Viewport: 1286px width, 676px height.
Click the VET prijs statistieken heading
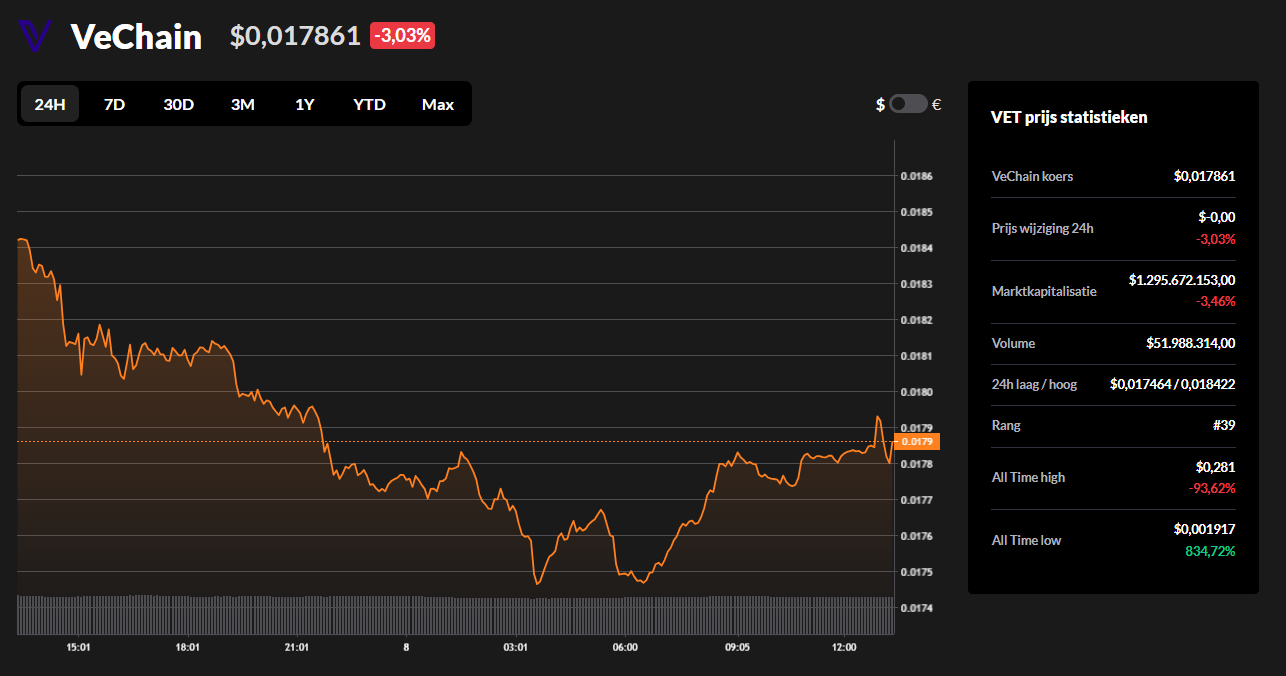(x=1069, y=117)
